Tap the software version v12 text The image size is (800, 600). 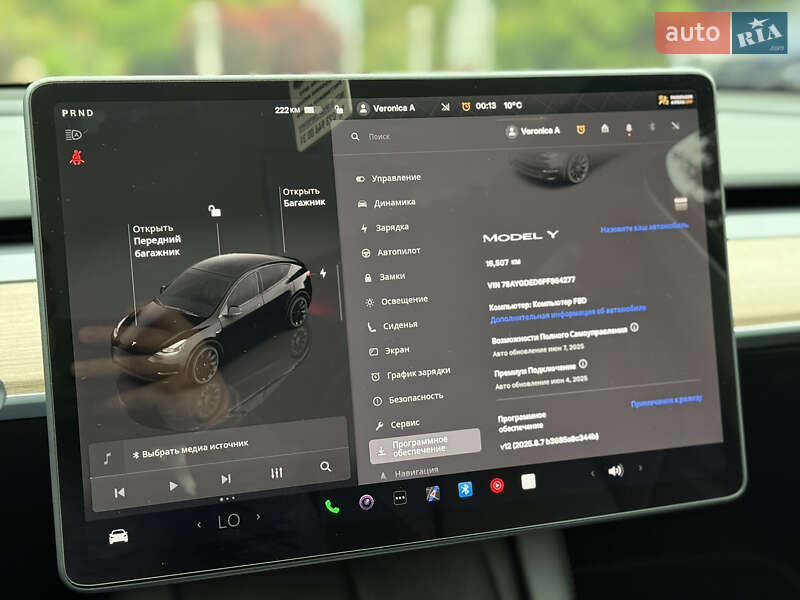click(549, 441)
